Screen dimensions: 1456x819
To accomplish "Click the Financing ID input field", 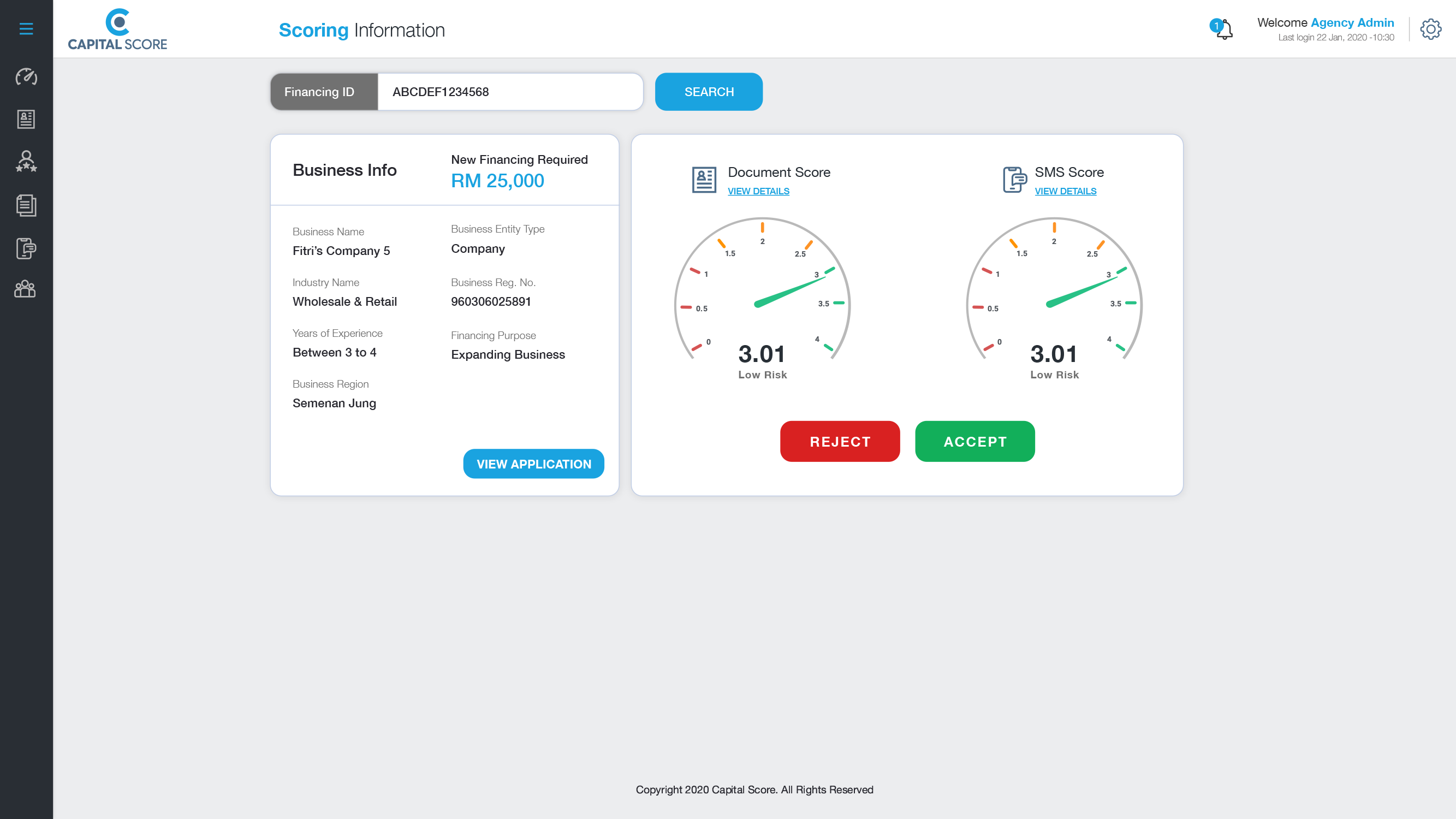I will [509, 92].
